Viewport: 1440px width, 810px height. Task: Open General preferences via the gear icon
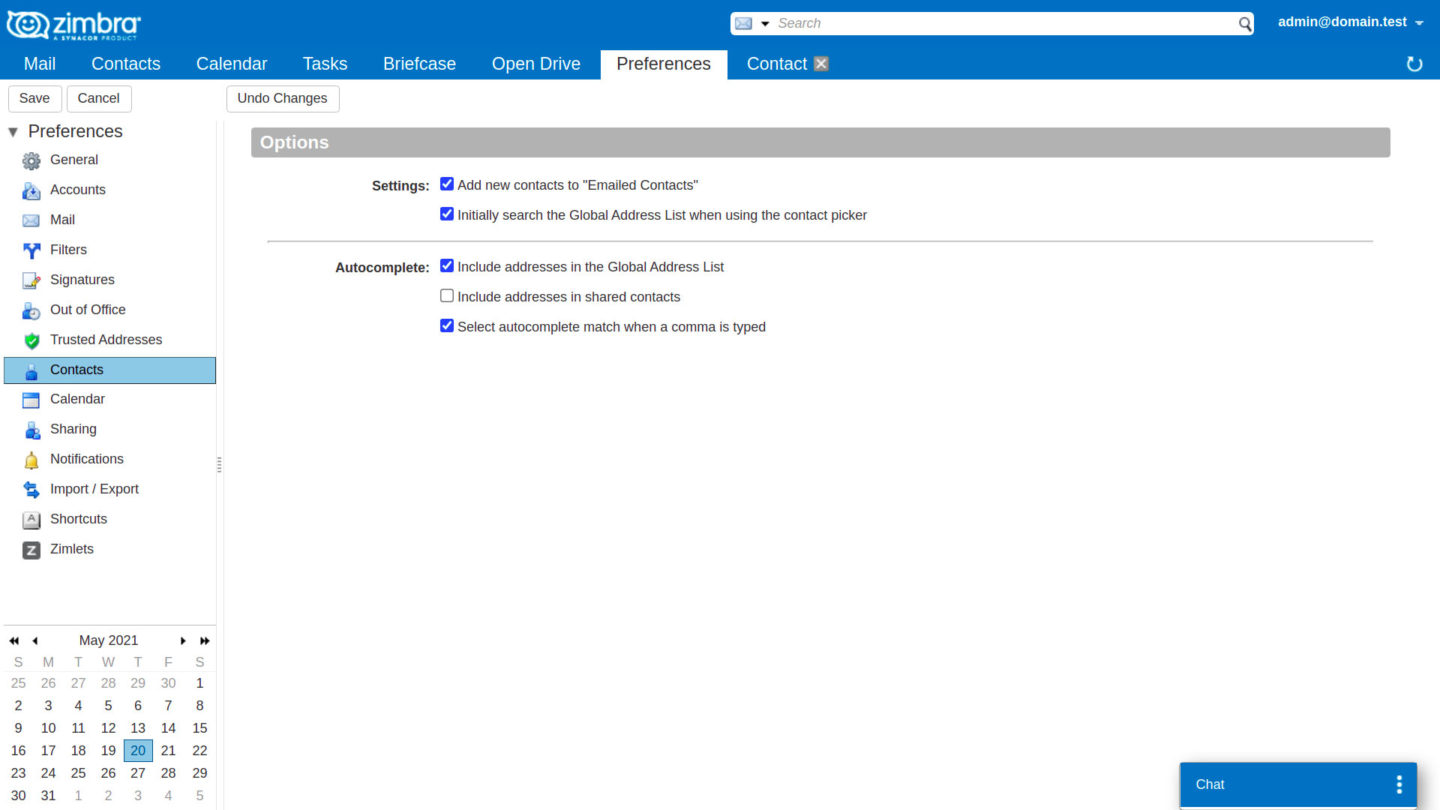point(29,159)
